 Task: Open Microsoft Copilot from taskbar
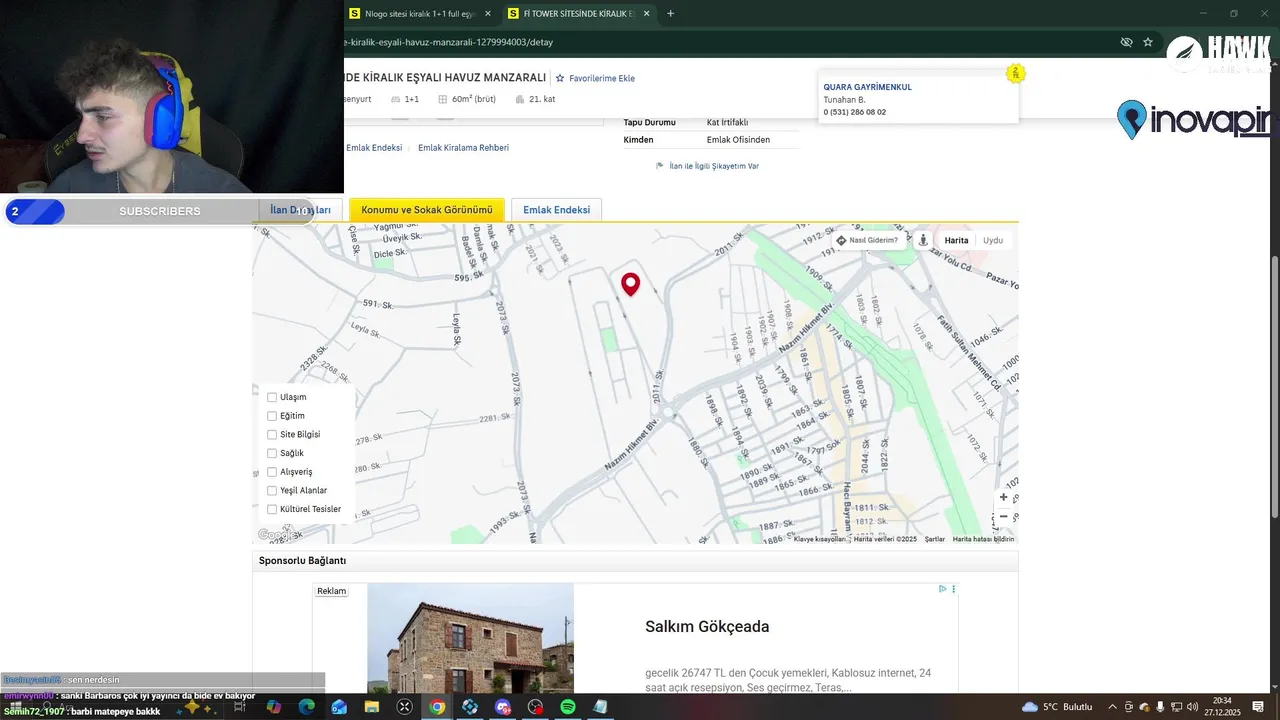[x=273, y=707]
